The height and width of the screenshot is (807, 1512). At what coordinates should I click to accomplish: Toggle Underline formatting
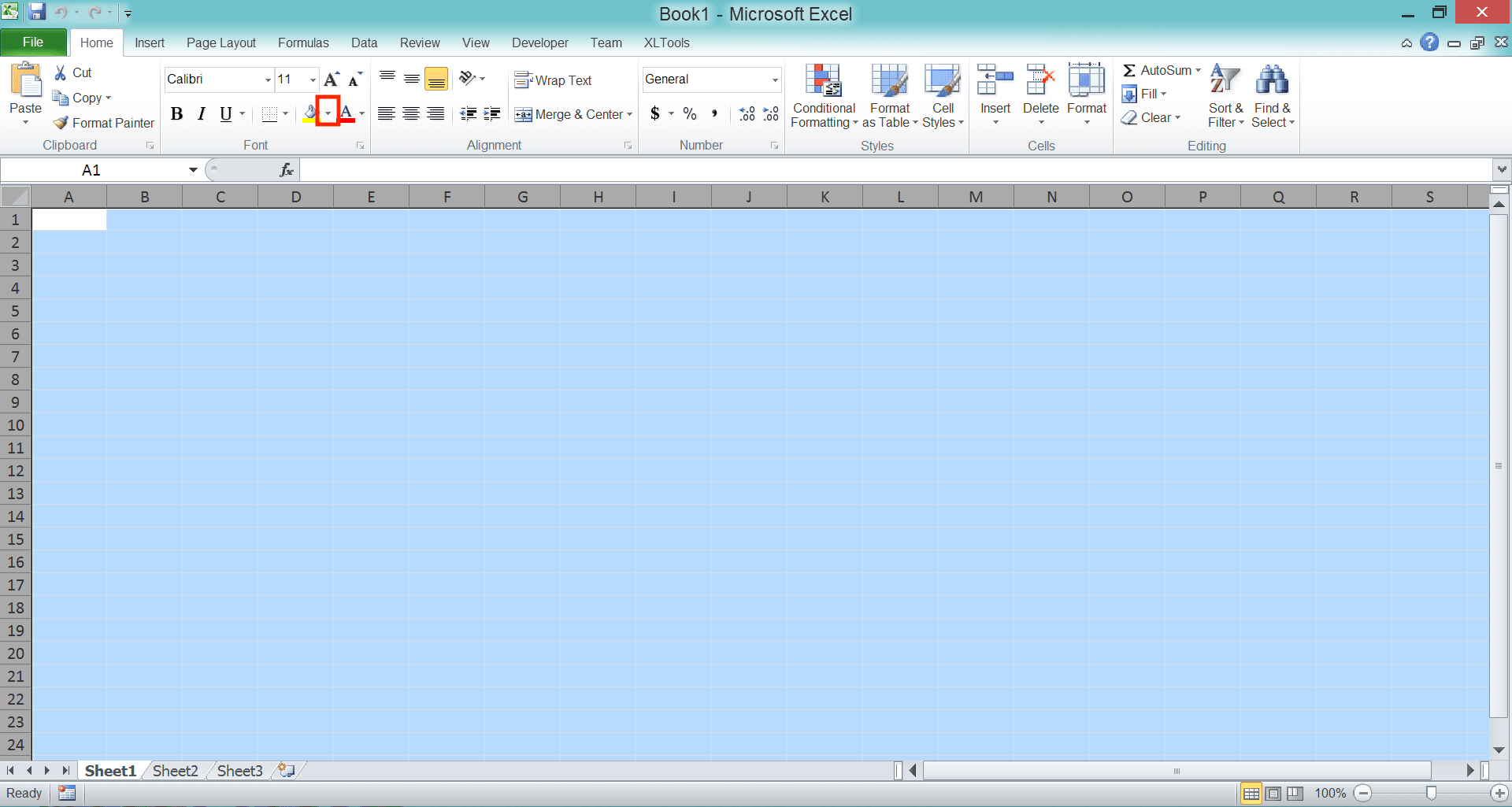[x=226, y=114]
